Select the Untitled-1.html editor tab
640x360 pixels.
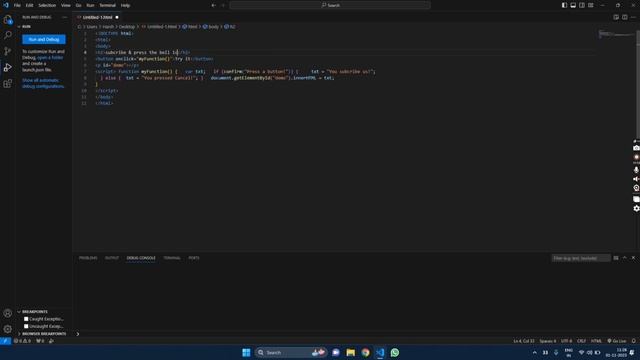coord(97,17)
